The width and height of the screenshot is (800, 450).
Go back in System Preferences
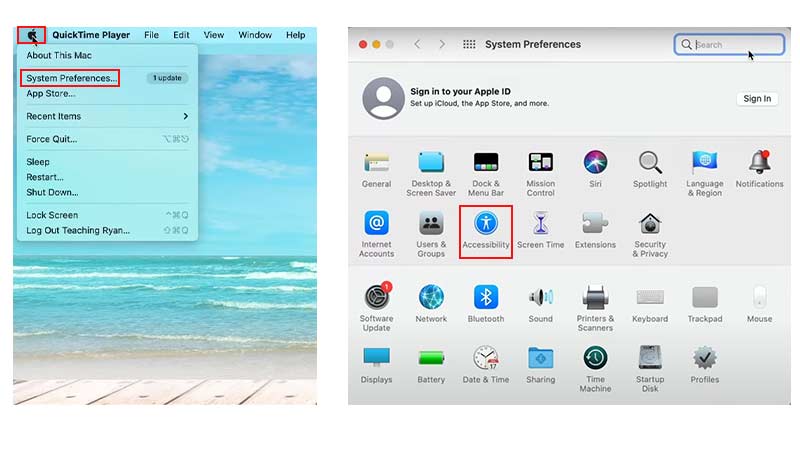click(x=417, y=44)
